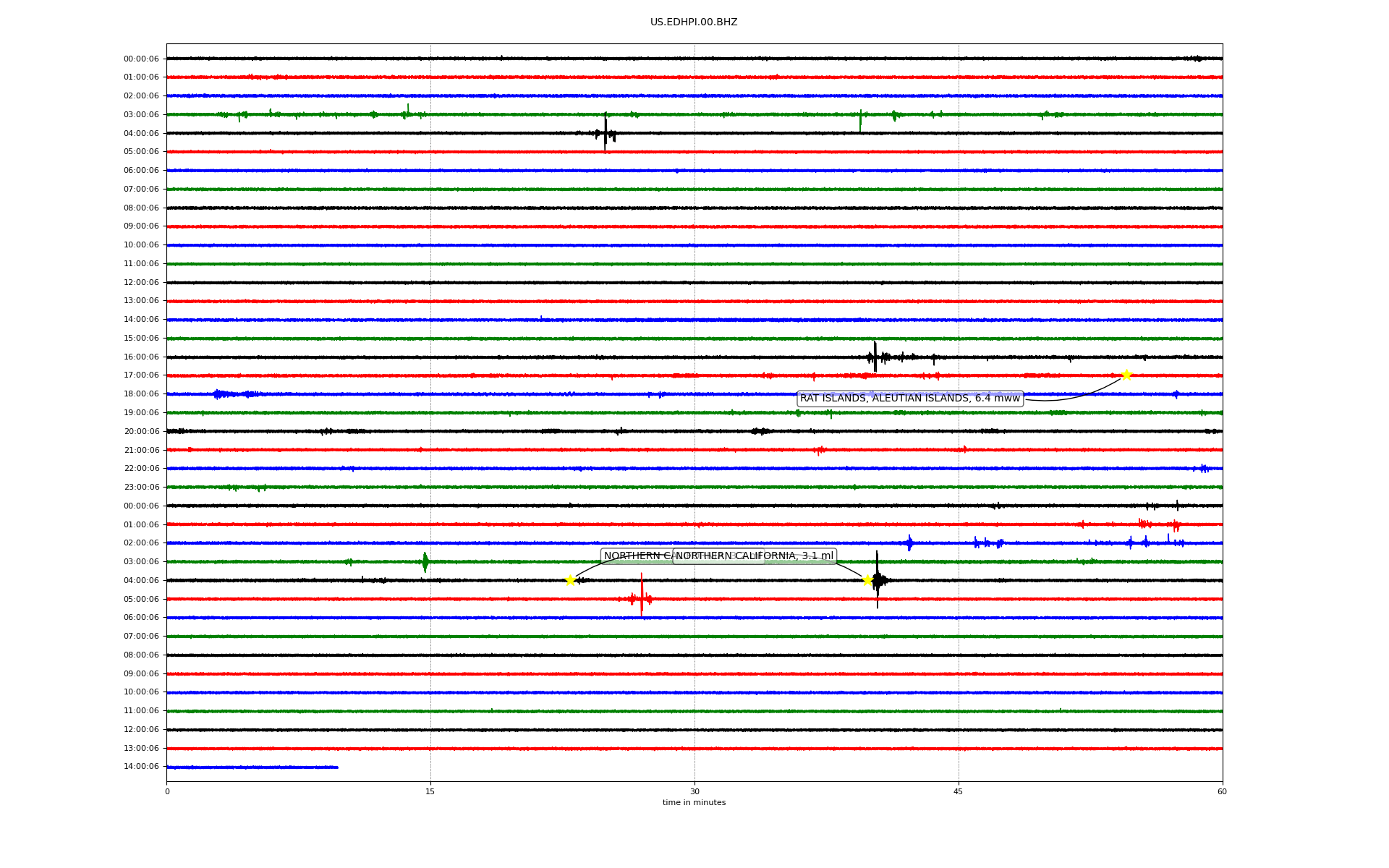The height and width of the screenshot is (868, 1389).
Task: Click the 0 tick on the x-axis
Action: (167, 791)
